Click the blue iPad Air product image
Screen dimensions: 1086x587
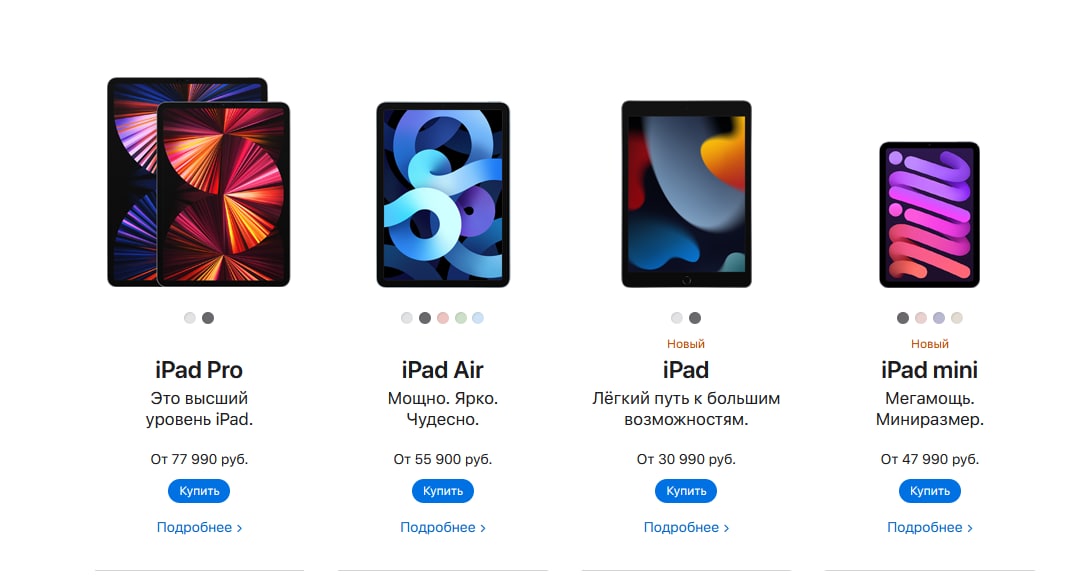click(443, 195)
